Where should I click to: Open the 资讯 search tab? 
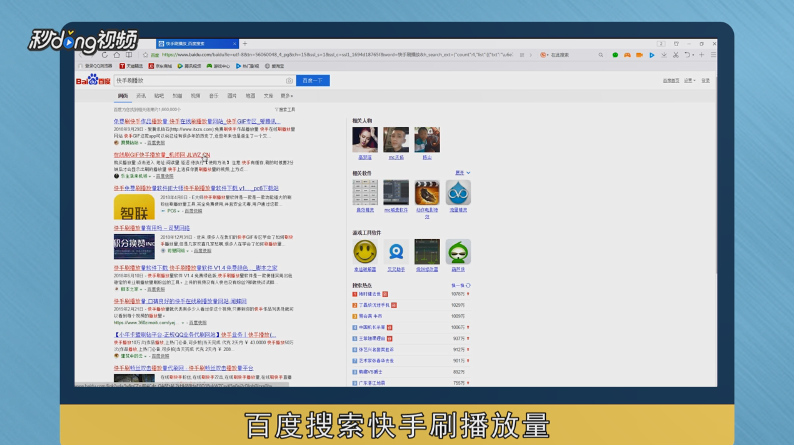coord(141,96)
